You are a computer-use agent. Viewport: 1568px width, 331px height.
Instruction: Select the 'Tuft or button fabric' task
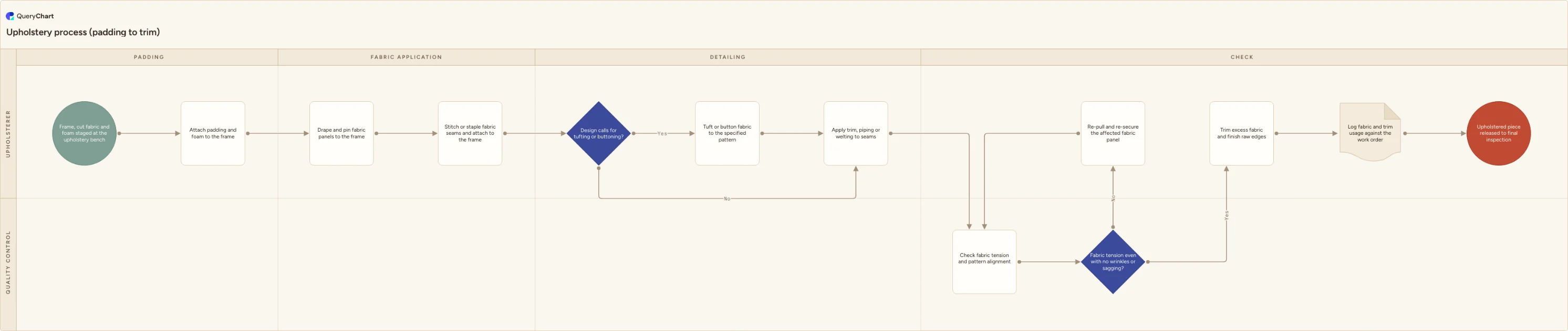pos(728,134)
